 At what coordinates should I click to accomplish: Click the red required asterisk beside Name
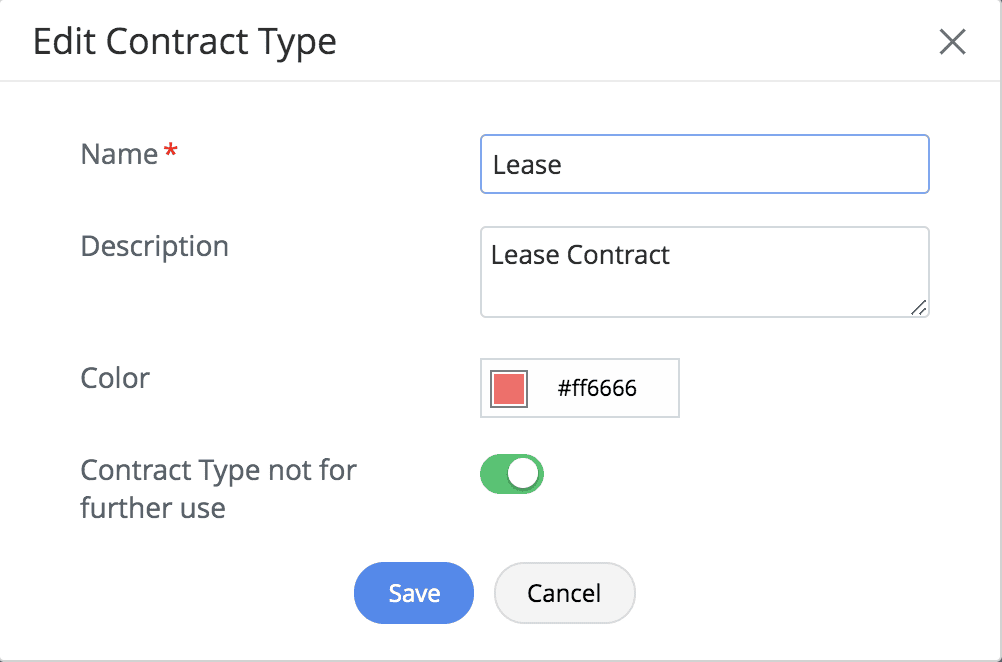pyautogui.click(x=171, y=152)
